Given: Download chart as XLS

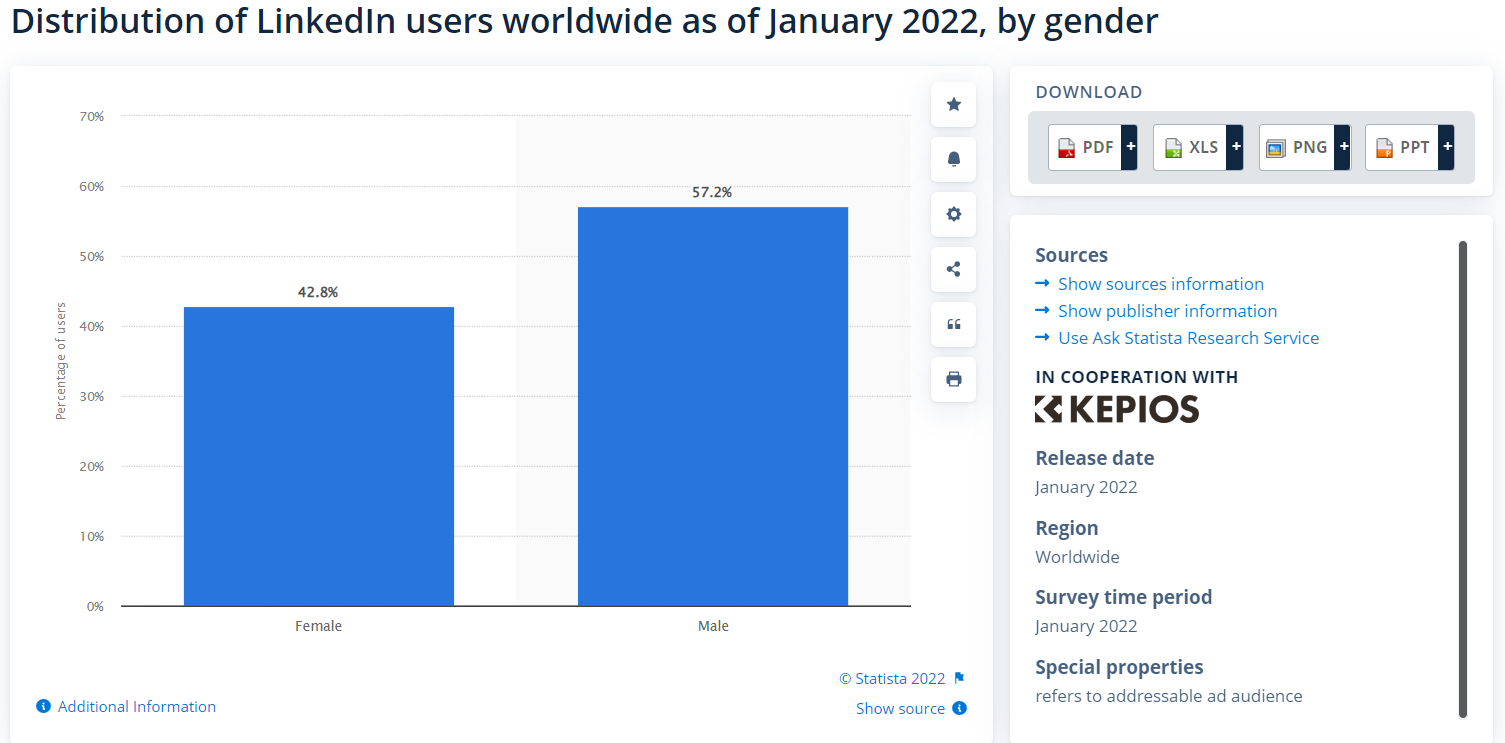Looking at the screenshot, I should [x=1190, y=147].
